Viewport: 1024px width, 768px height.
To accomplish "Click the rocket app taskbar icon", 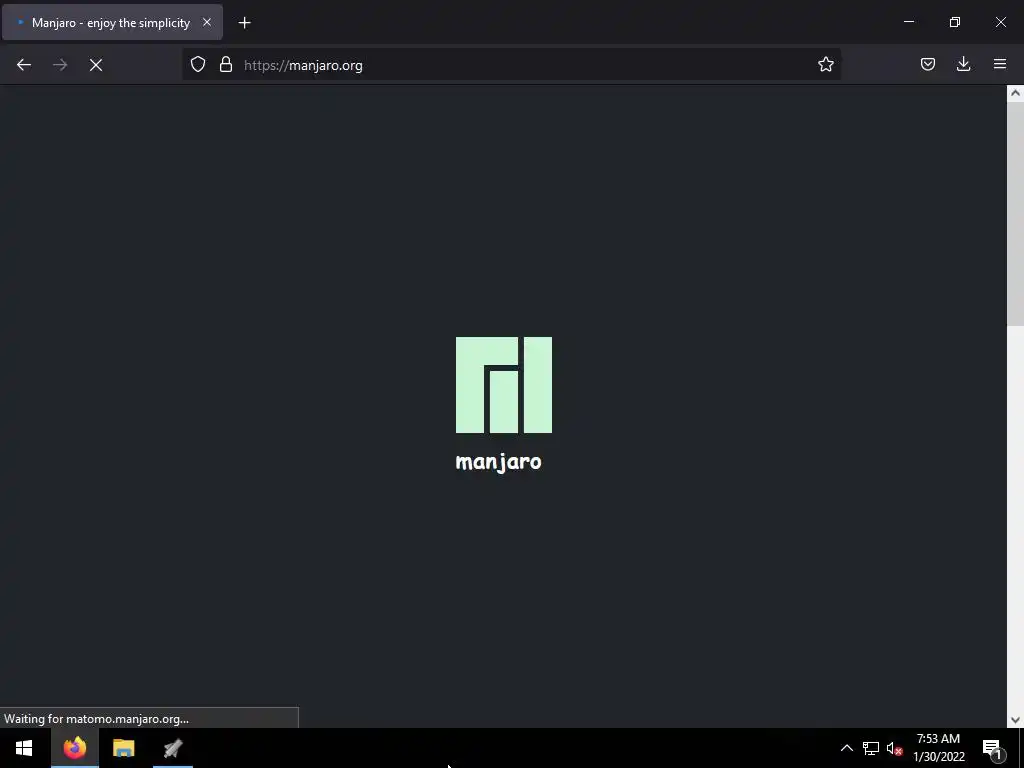I will tap(173, 748).
